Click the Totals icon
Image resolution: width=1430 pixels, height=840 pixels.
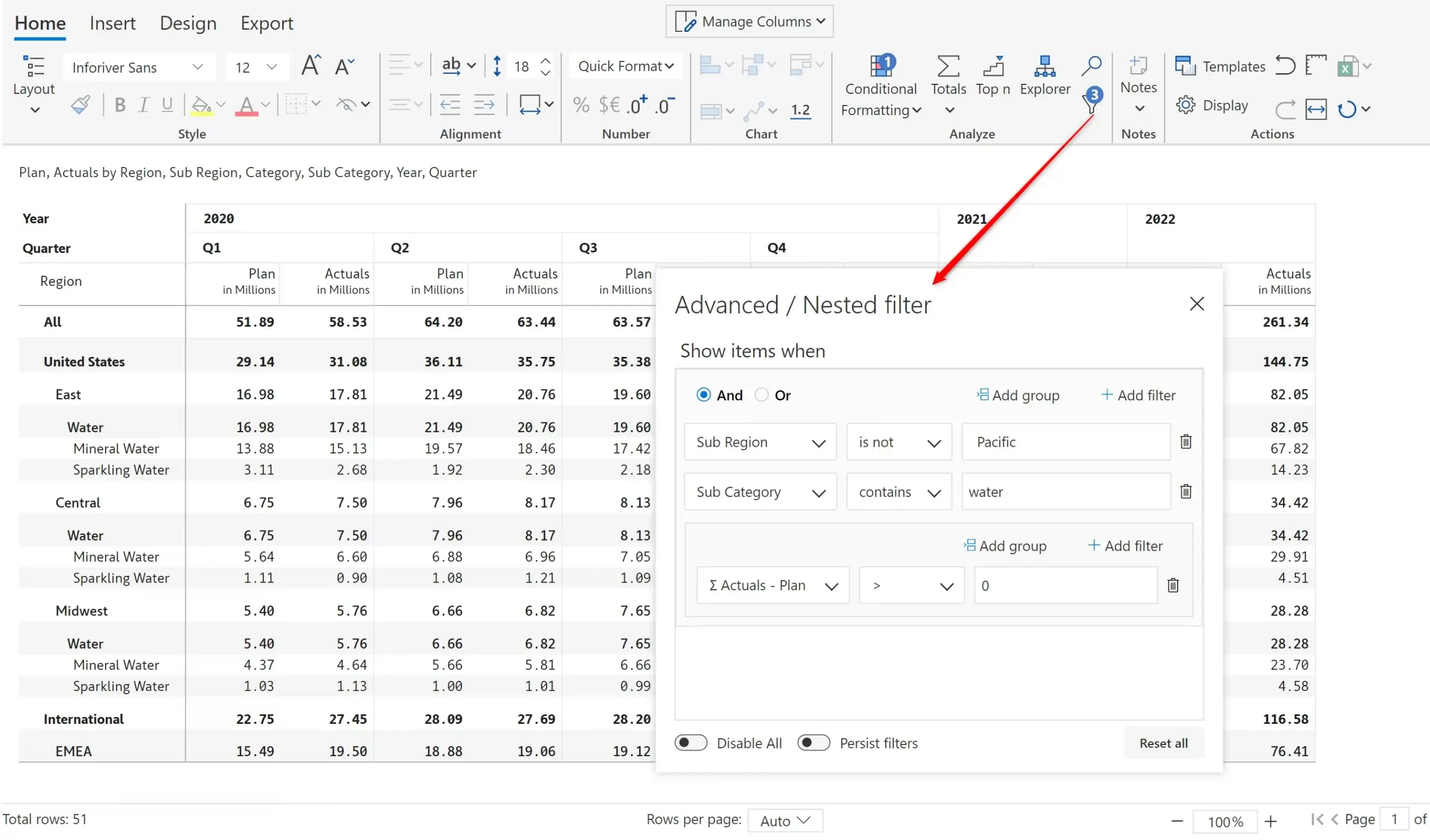[x=948, y=74]
